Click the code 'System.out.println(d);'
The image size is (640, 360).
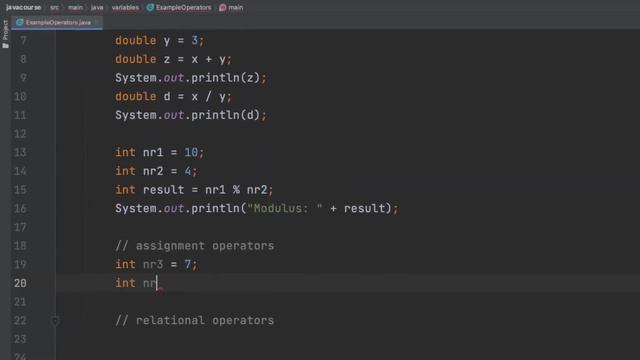pos(191,115)
